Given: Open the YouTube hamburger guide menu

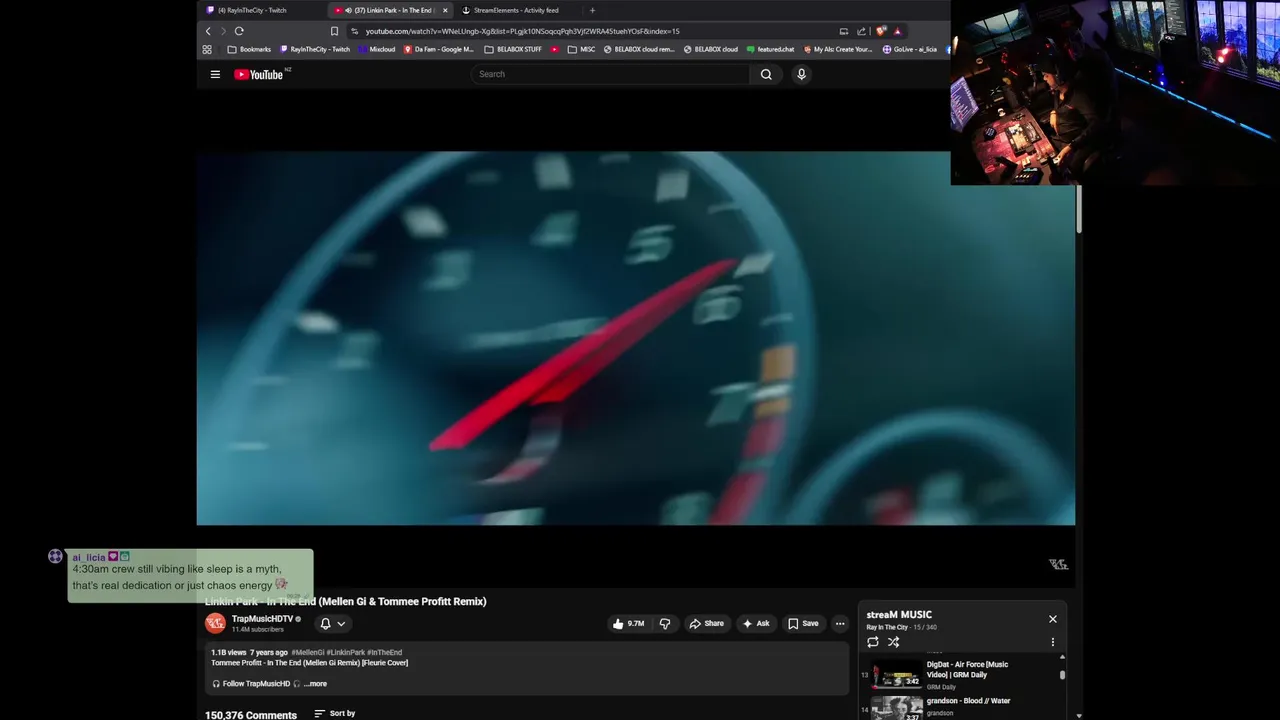Looking at the screenshot, I should [214, 74].
